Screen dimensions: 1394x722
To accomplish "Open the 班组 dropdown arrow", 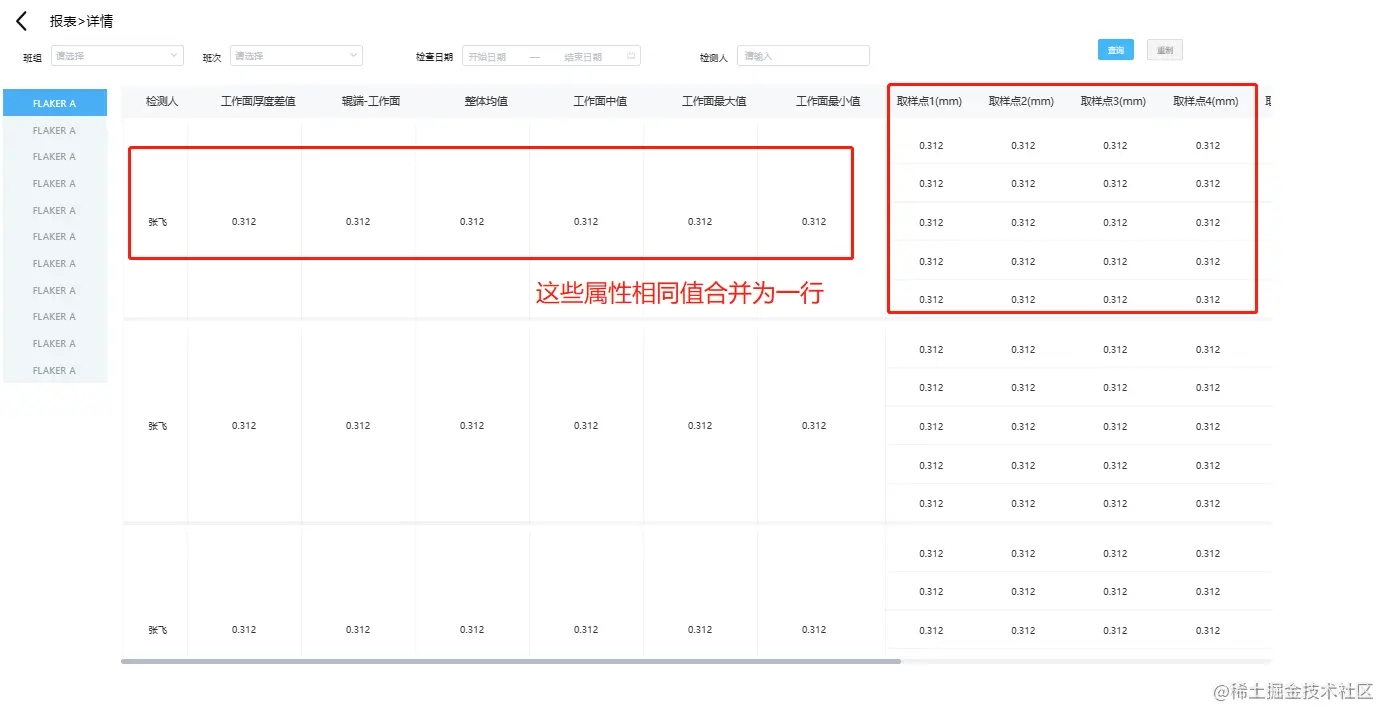I will pos(174,56).
